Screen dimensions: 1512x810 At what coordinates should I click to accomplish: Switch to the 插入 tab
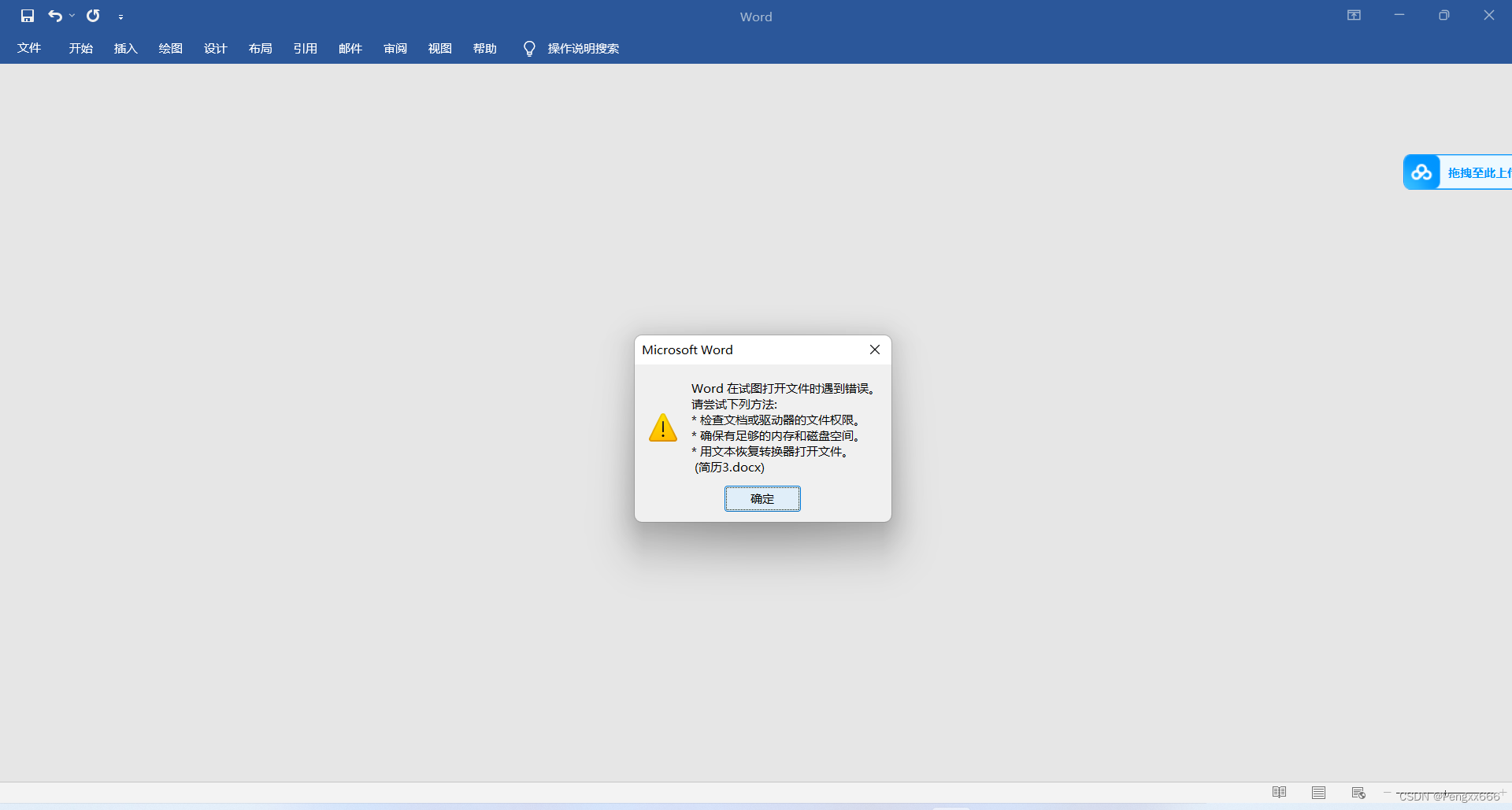pos(126,48)
